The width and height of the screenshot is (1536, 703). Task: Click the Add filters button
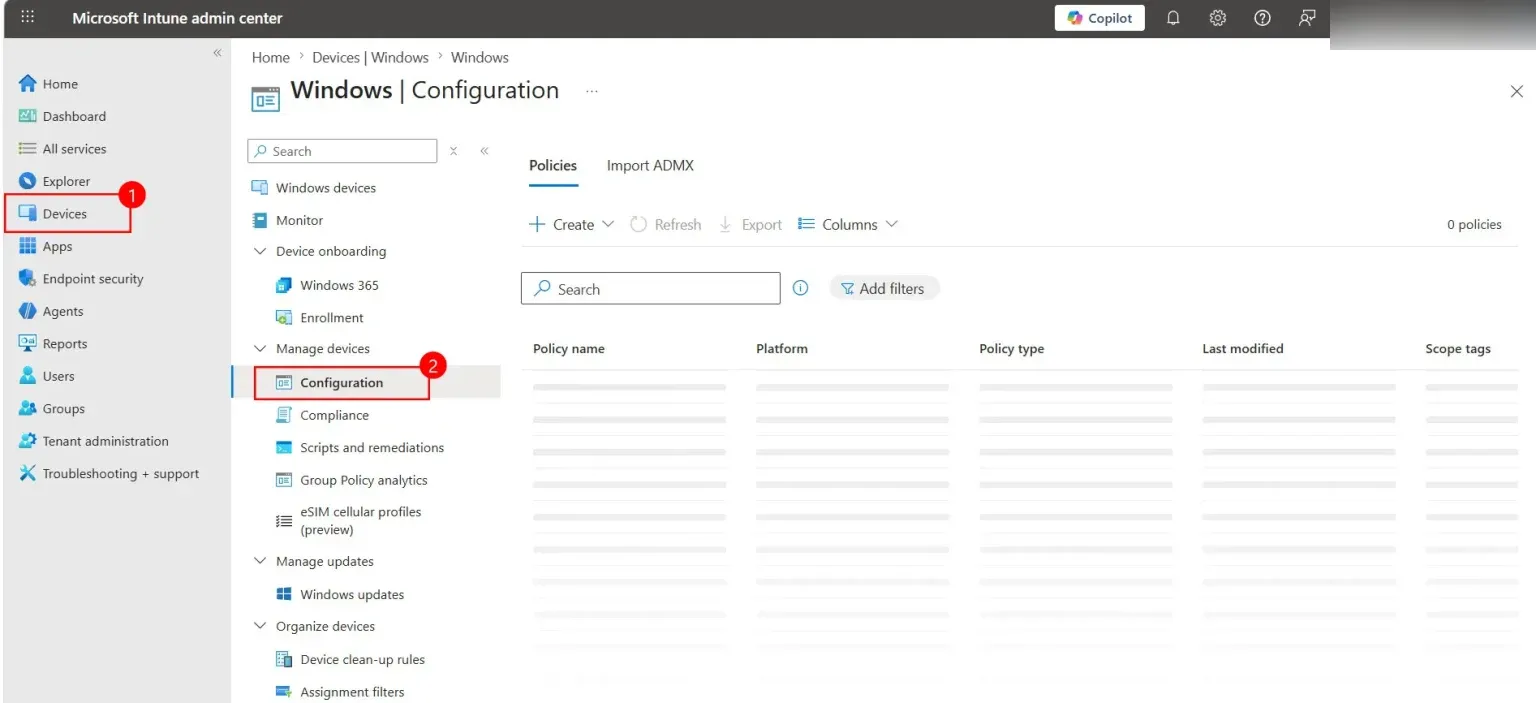884,288
